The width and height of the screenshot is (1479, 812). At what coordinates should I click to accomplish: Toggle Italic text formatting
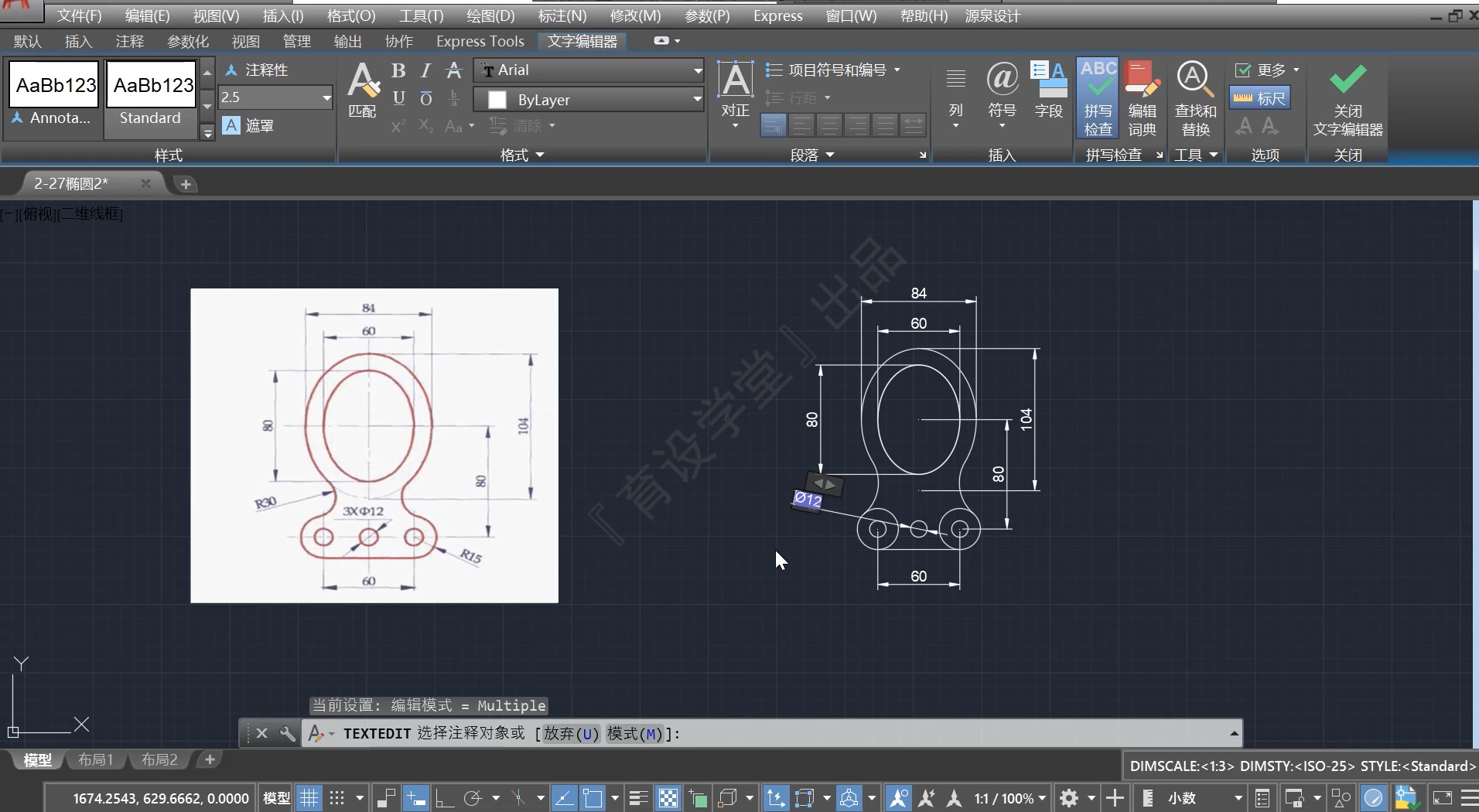(x=425, y=70)
